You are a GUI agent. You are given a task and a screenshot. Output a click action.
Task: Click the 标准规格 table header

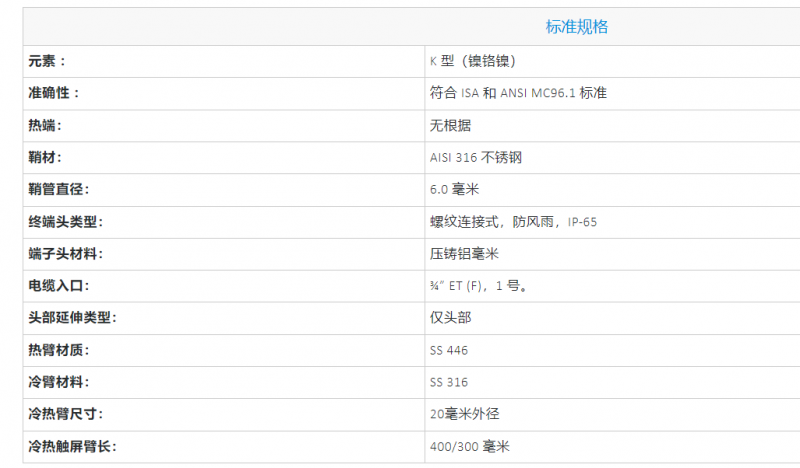click(x=577, y=27)
